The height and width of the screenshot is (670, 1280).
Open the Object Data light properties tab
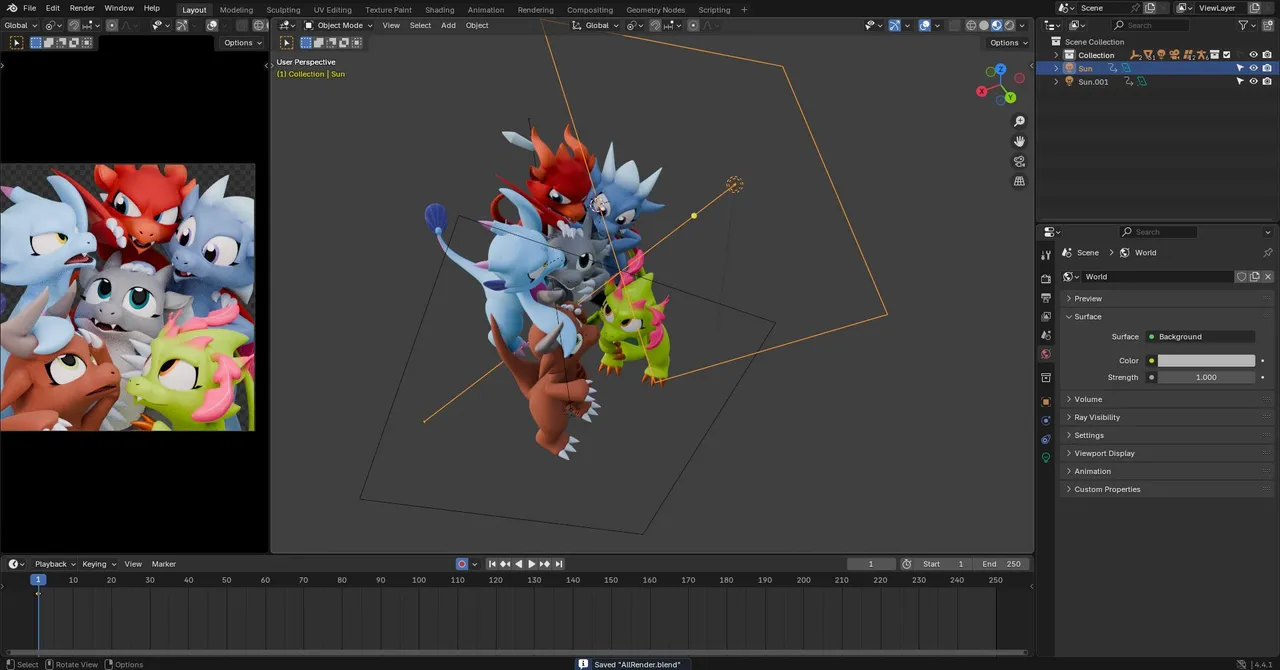coord(1046,458)
